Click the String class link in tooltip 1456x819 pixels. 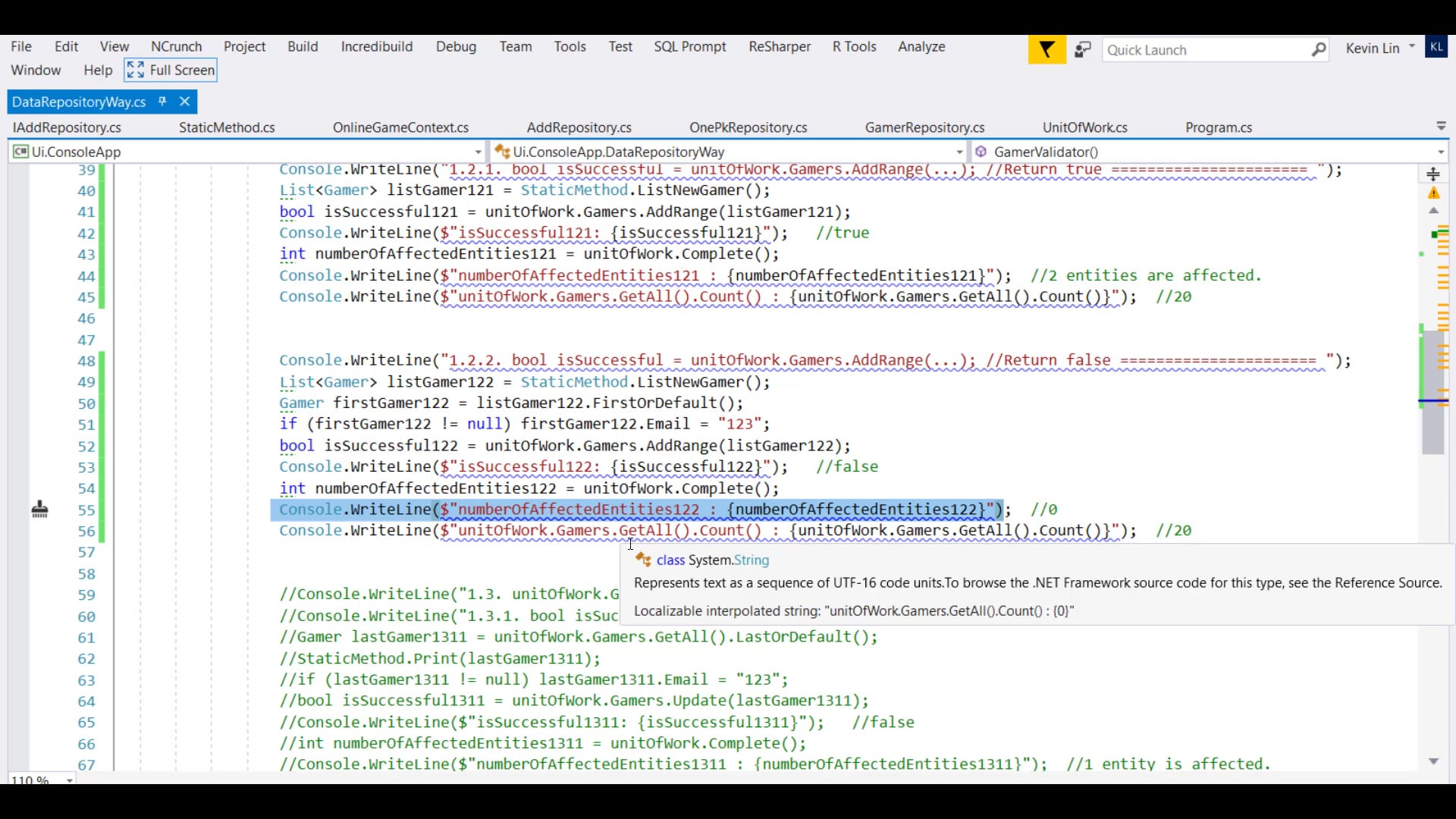click(x=751, y=560)
